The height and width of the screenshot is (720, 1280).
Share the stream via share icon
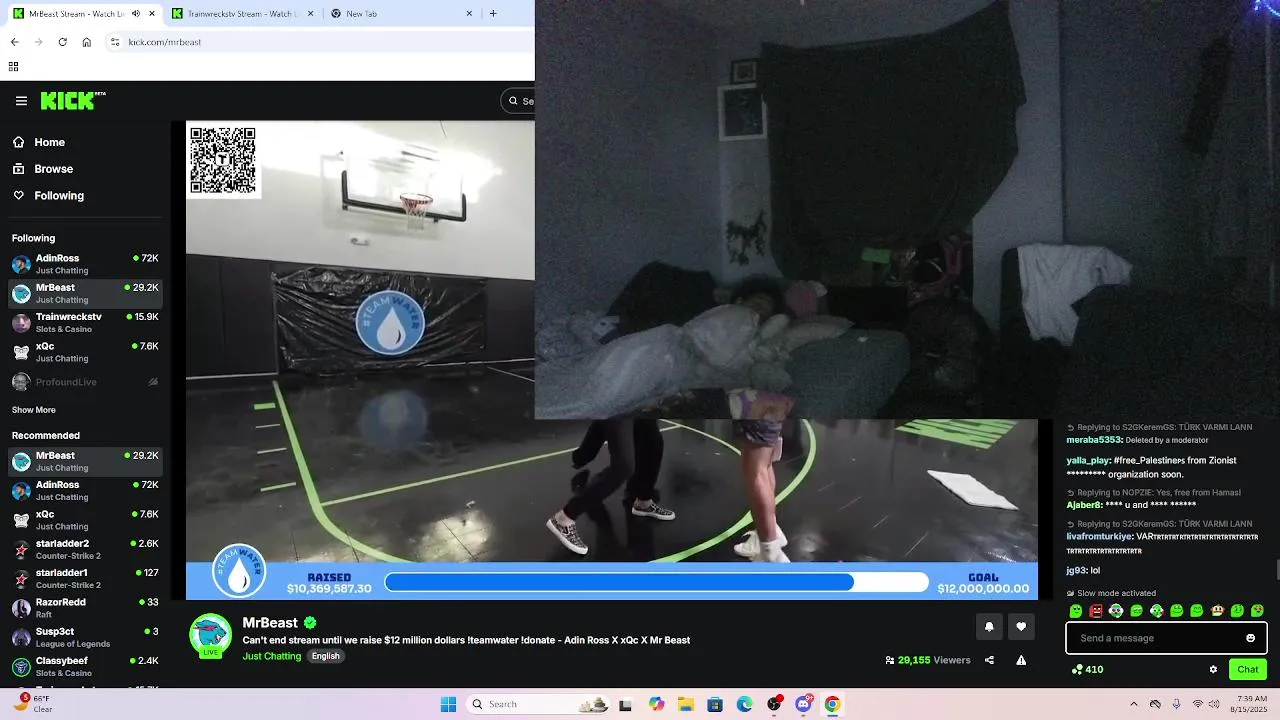(x=989, y=660)
